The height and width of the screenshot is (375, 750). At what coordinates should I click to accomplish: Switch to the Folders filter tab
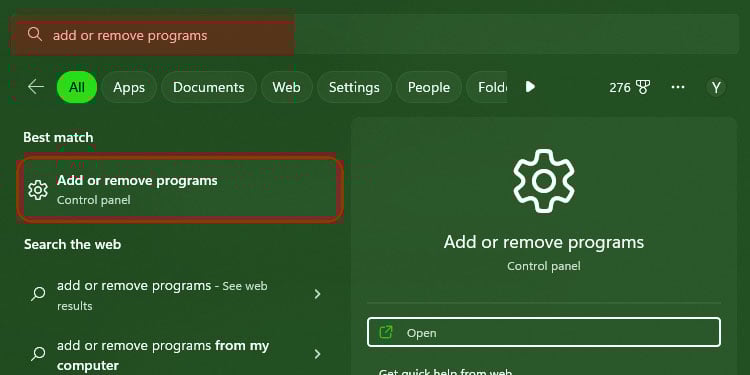click(487, 87)
